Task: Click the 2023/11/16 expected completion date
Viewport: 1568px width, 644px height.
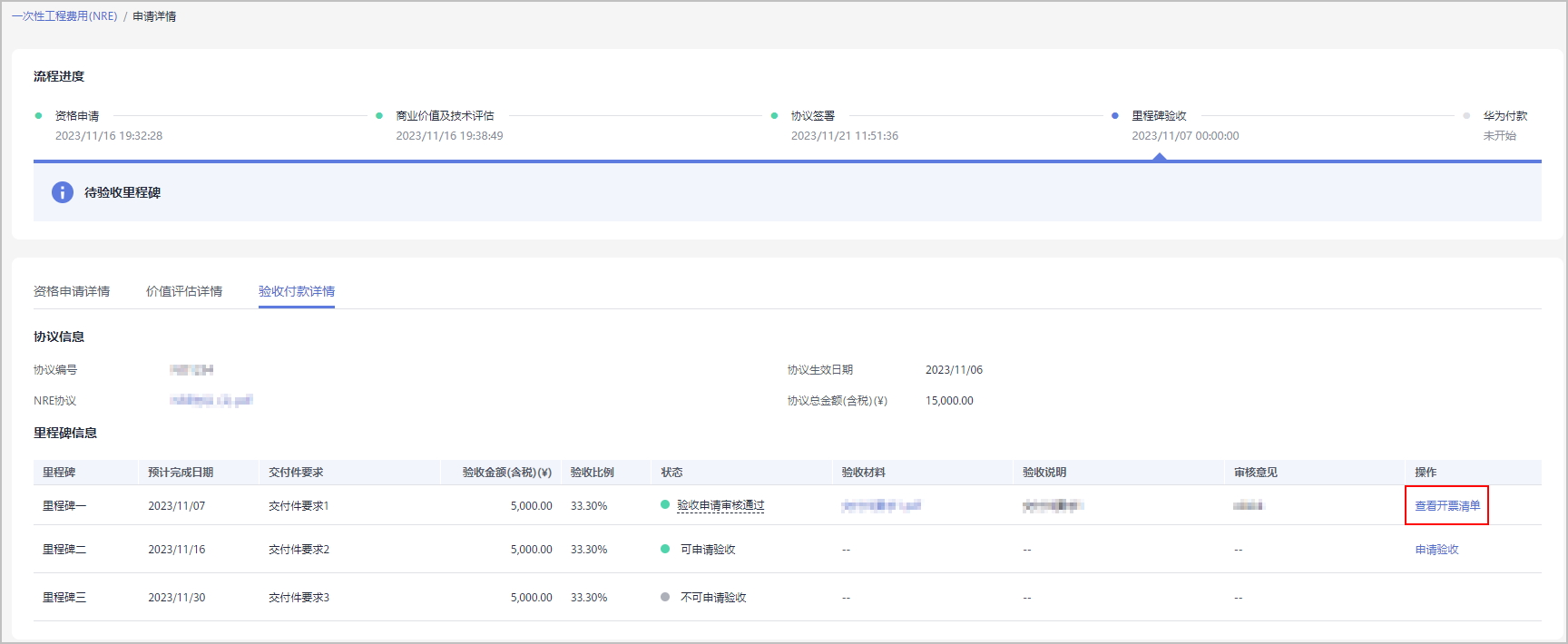Action: click(177, 550)
